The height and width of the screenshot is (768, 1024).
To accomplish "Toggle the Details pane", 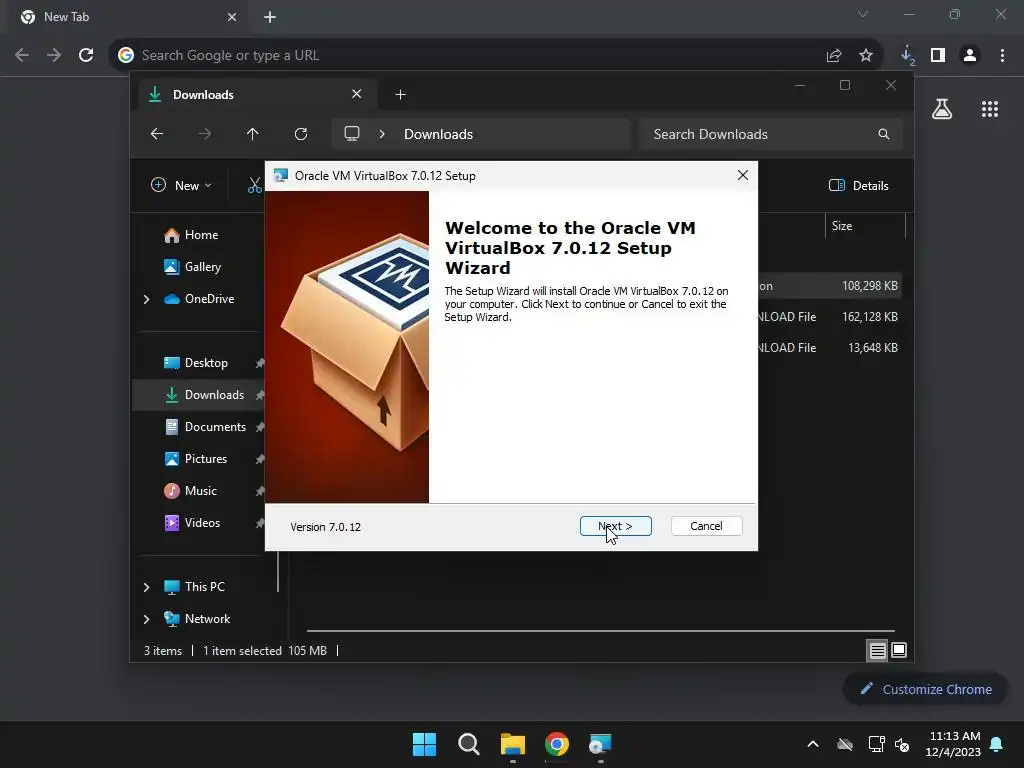I will point(858,185).
